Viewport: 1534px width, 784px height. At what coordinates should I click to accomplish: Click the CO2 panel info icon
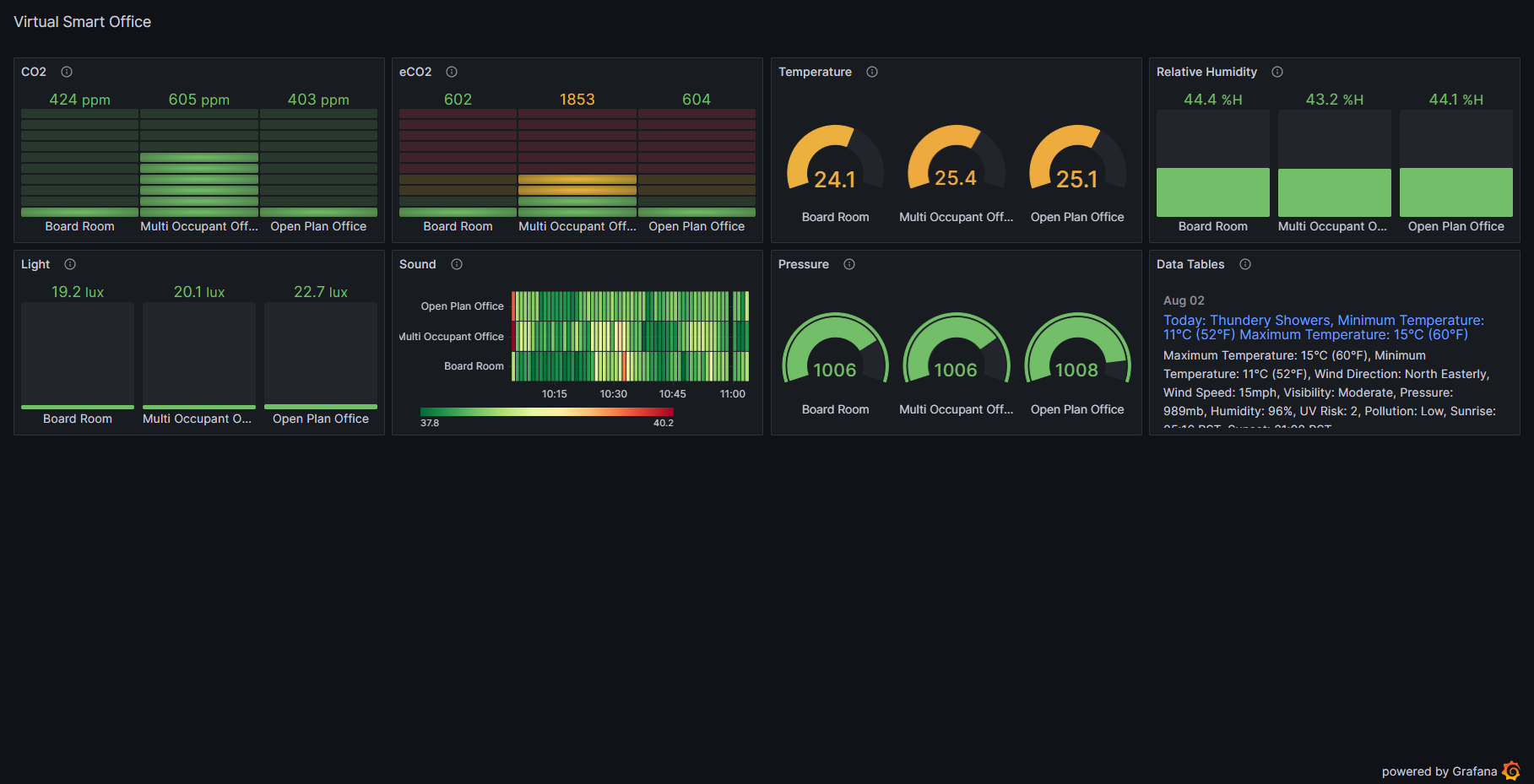(67, 72)
